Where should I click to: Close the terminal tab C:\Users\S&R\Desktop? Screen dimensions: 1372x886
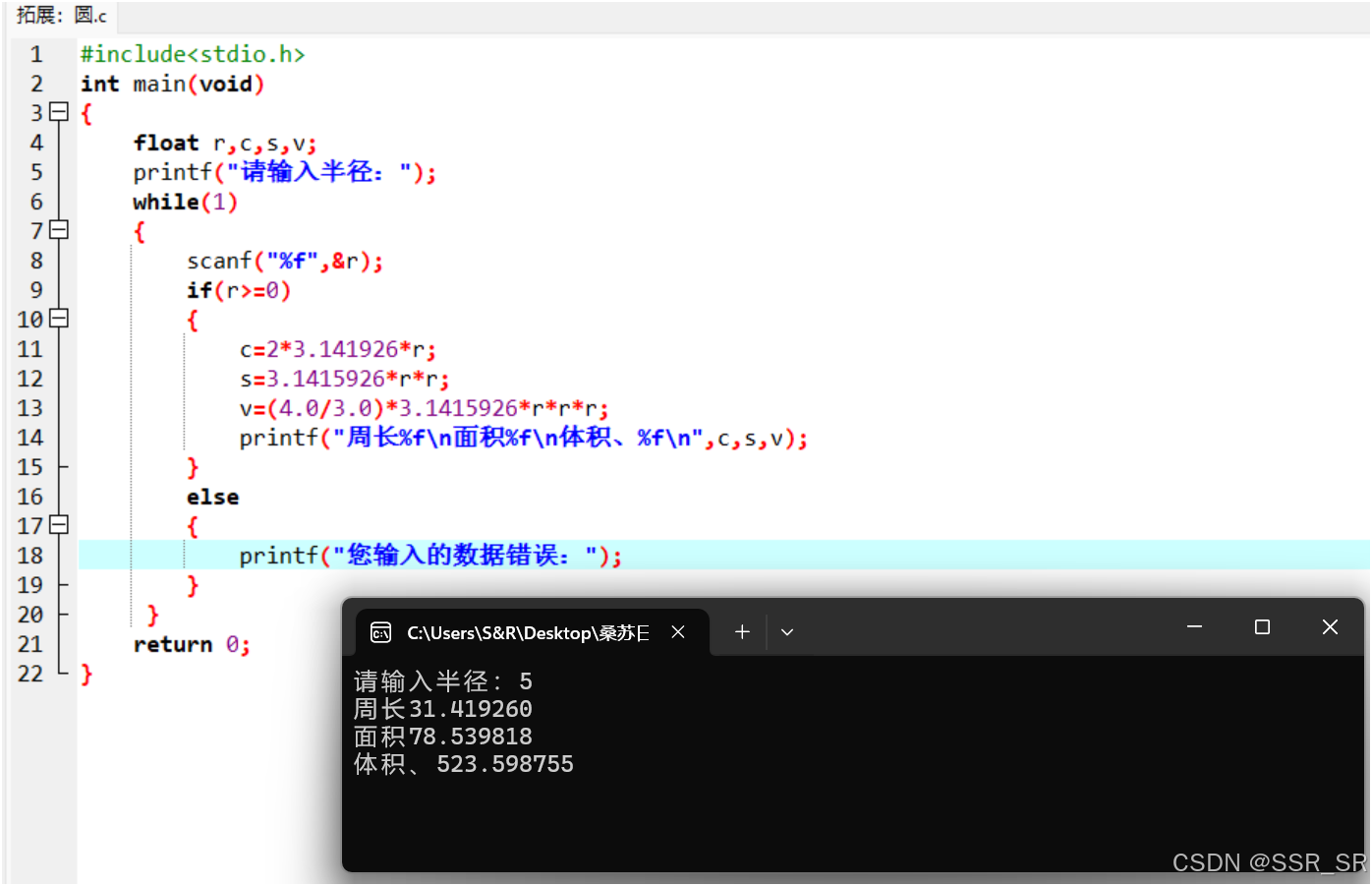point(678,632)
